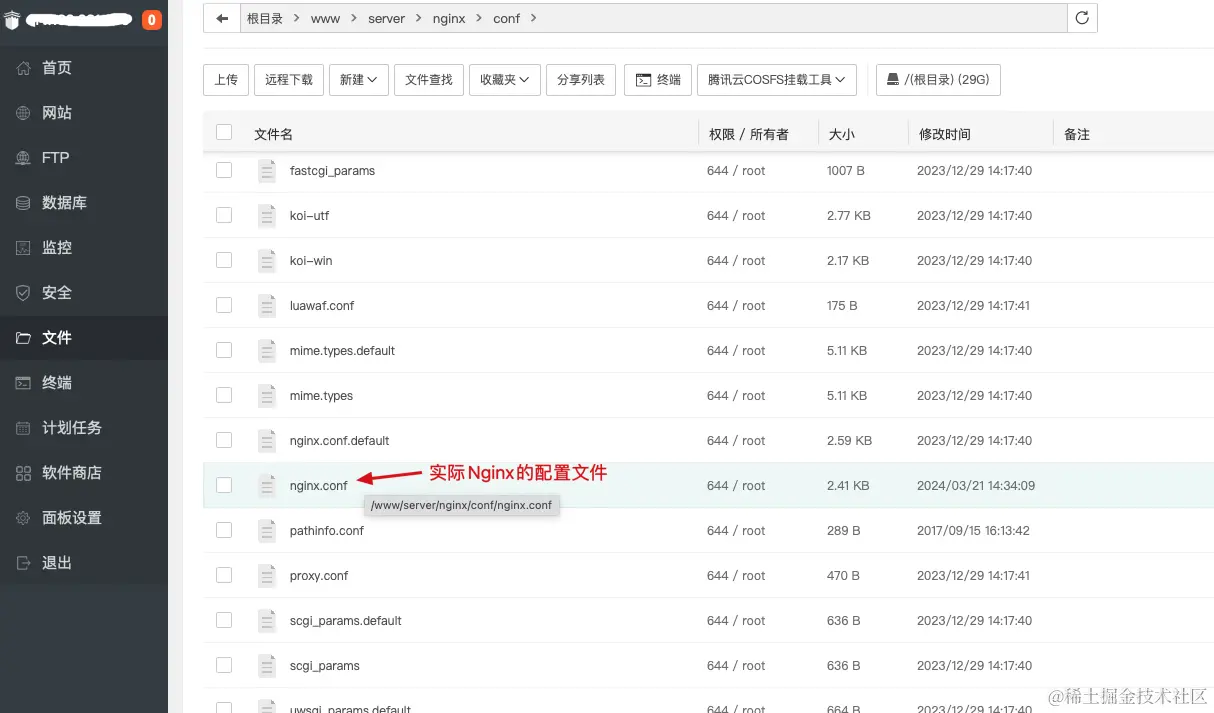This screenshot has height=713, width=1214.
Task: Click the database icon for 数据库
Action: tap(23, 203)
